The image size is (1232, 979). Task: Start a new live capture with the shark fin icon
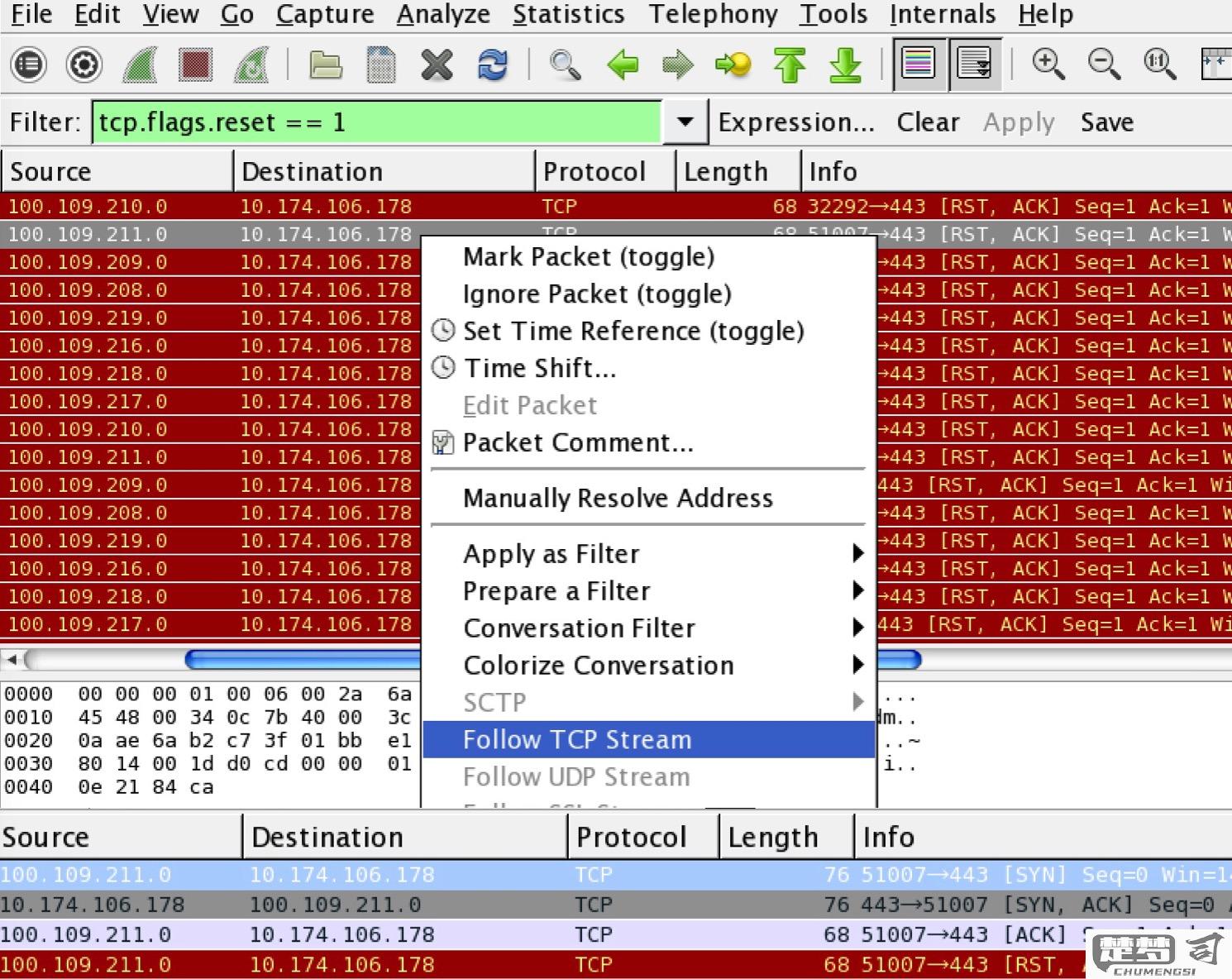pyautogui.click(x=140, y=64)
